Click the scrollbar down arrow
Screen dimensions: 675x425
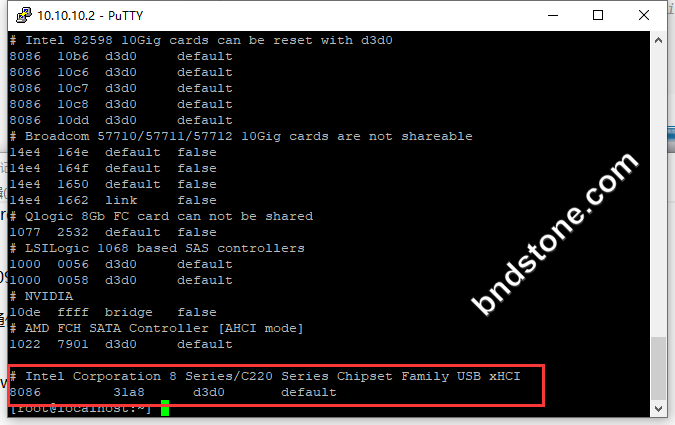(x=658, y=409)
